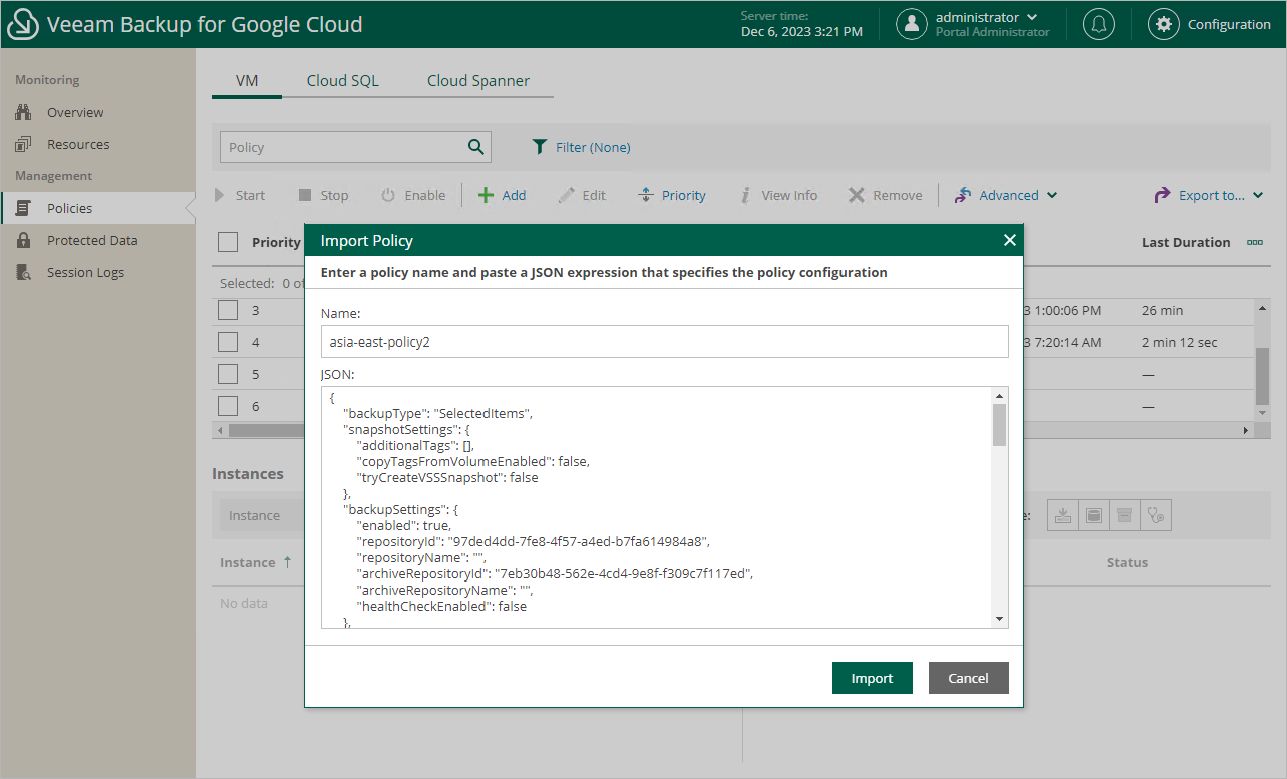
Task: Open the Configuration gear settings
Action: click(x=1163, y=24)
